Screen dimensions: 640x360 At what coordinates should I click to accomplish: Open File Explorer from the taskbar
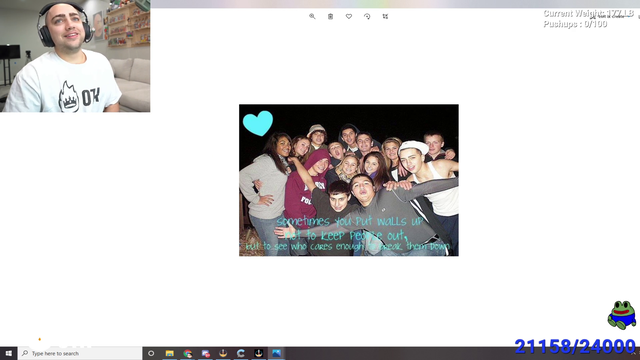pyautogui.click(x=170, y=353)
